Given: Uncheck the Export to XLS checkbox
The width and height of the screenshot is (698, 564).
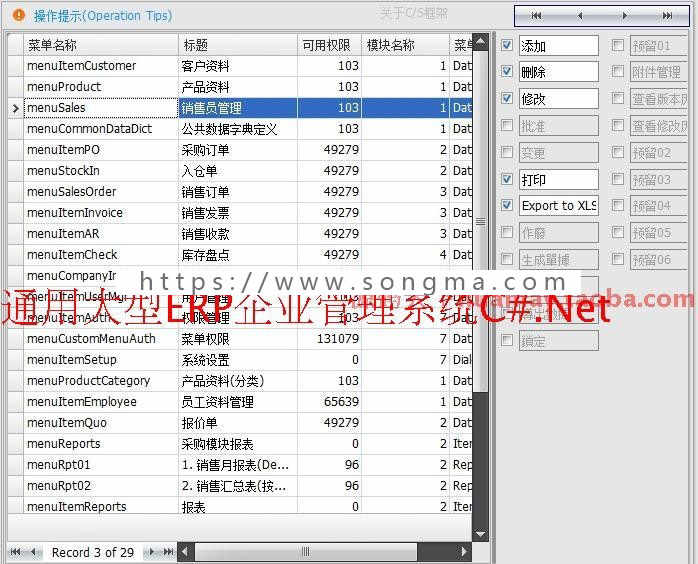Looking at the screenshot, I should [x=507, y=205].
